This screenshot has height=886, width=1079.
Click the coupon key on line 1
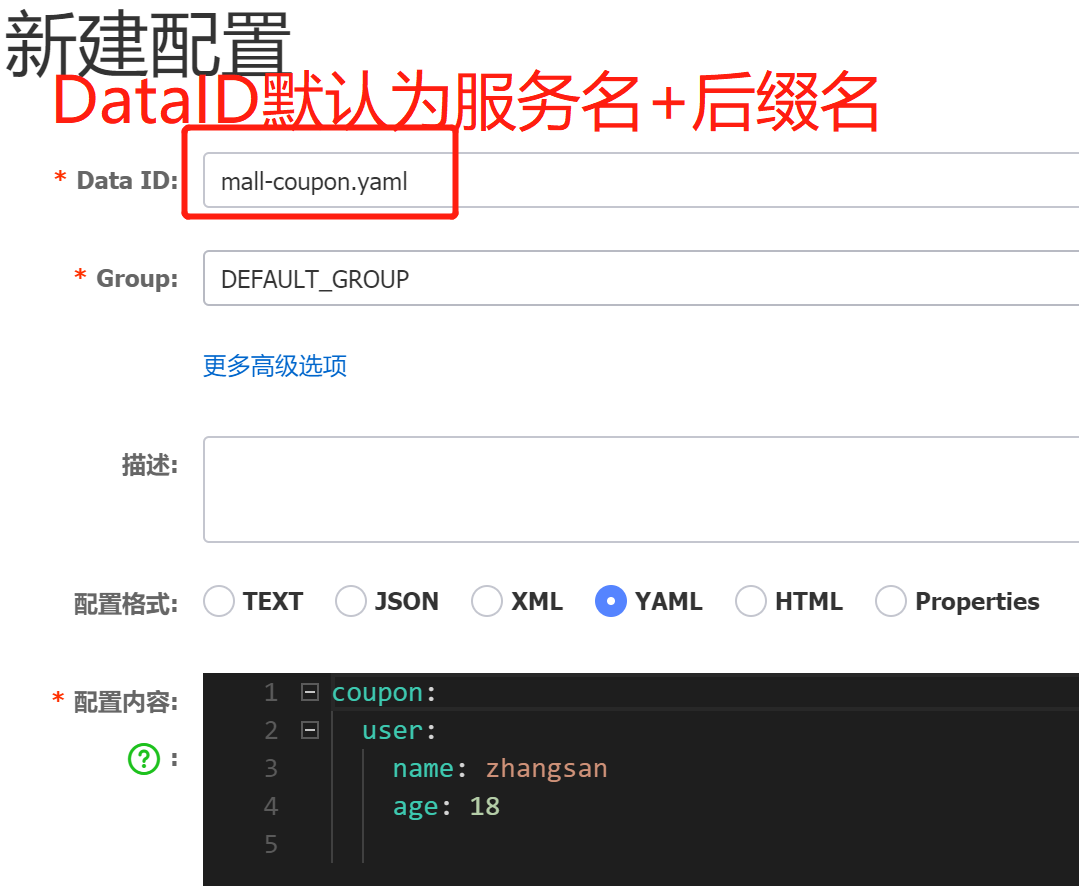point(377,692)
